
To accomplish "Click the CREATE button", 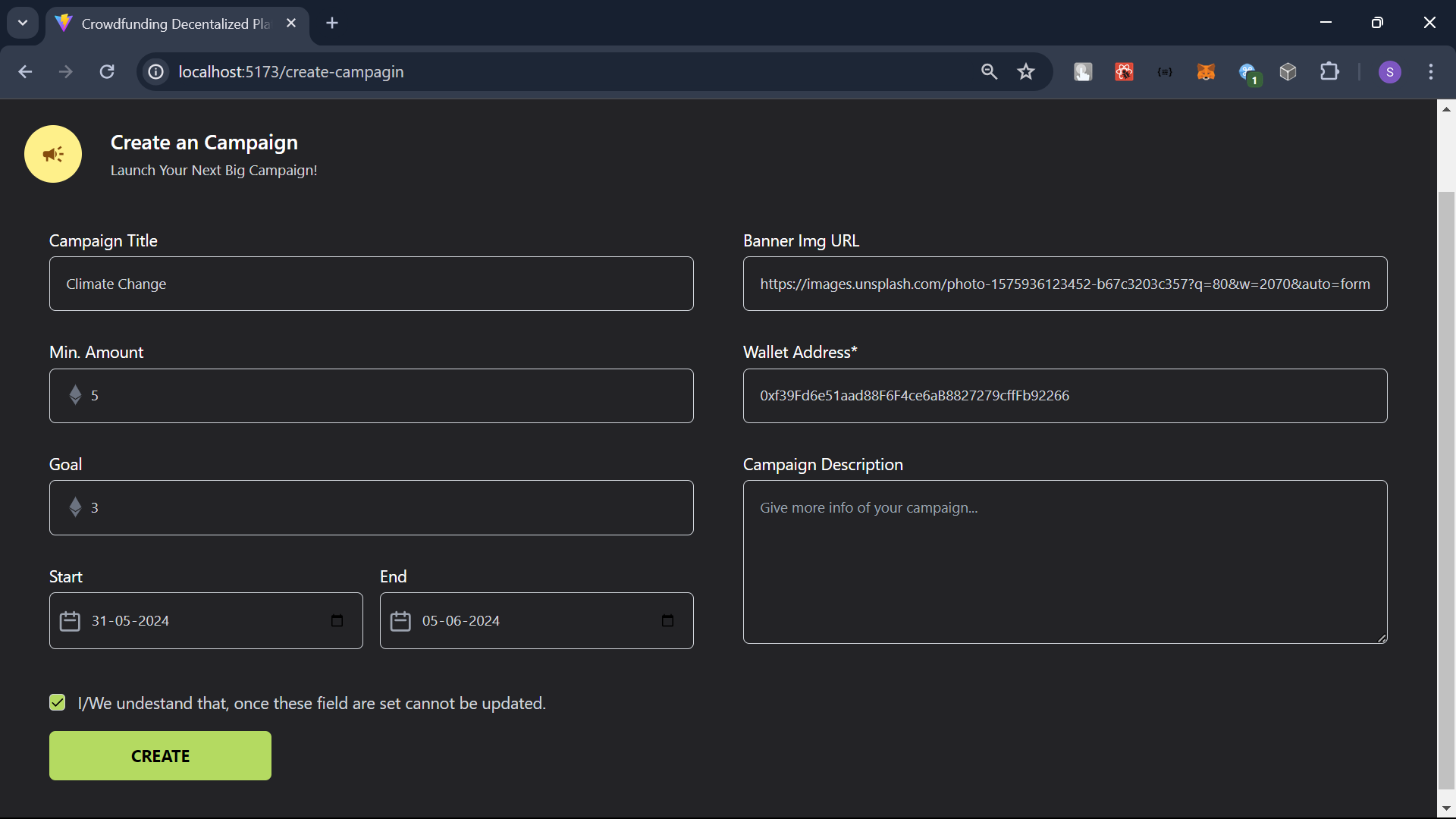I will (x=160, y=755).
